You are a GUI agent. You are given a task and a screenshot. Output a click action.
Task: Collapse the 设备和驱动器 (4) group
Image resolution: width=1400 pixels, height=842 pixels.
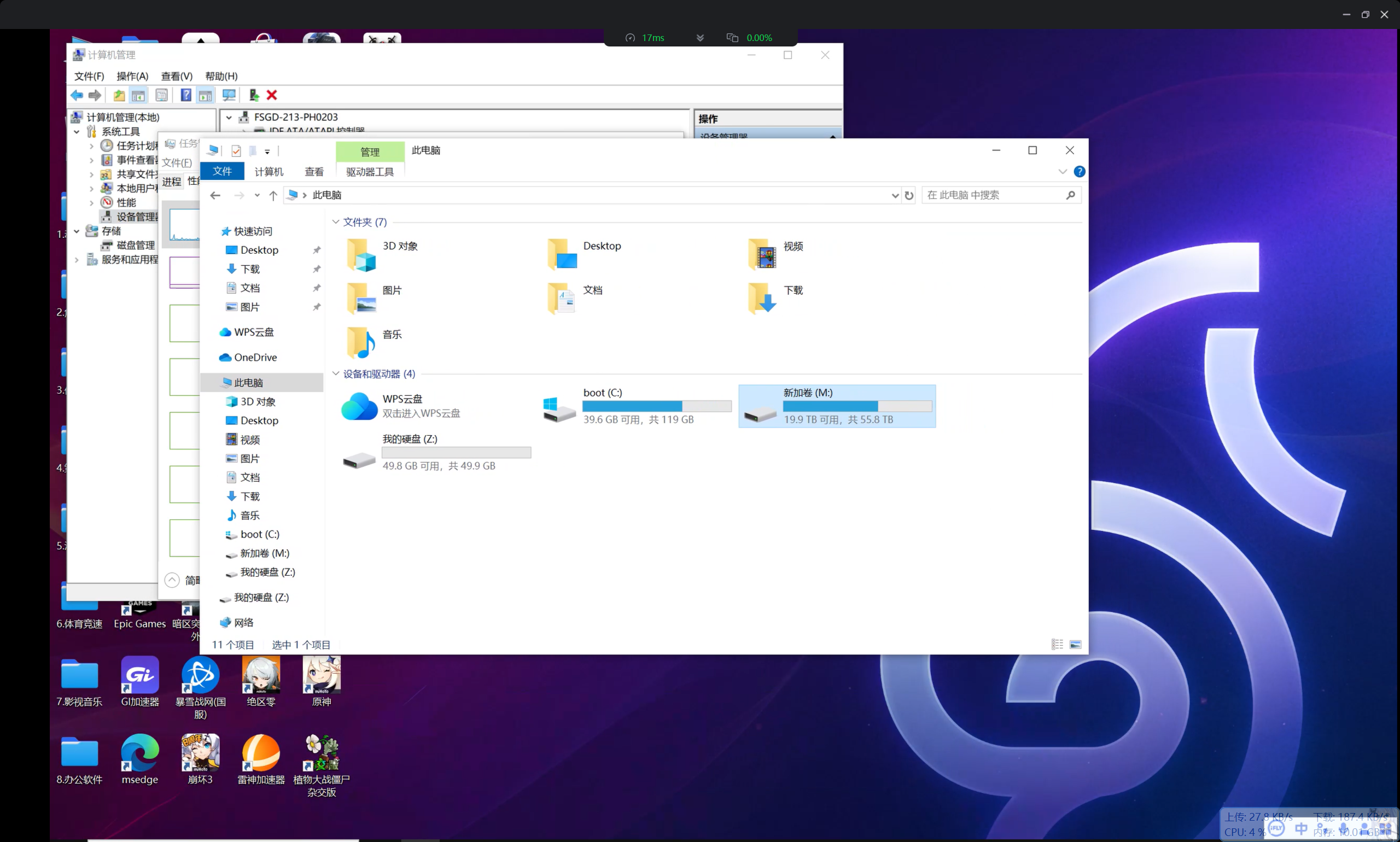[x=336, y=373]
